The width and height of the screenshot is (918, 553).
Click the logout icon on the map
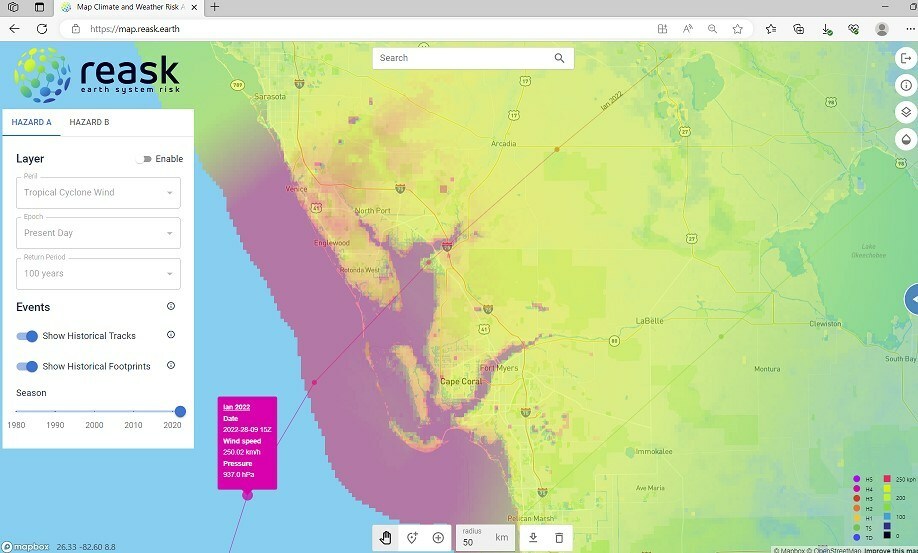[x=905, y=59]
